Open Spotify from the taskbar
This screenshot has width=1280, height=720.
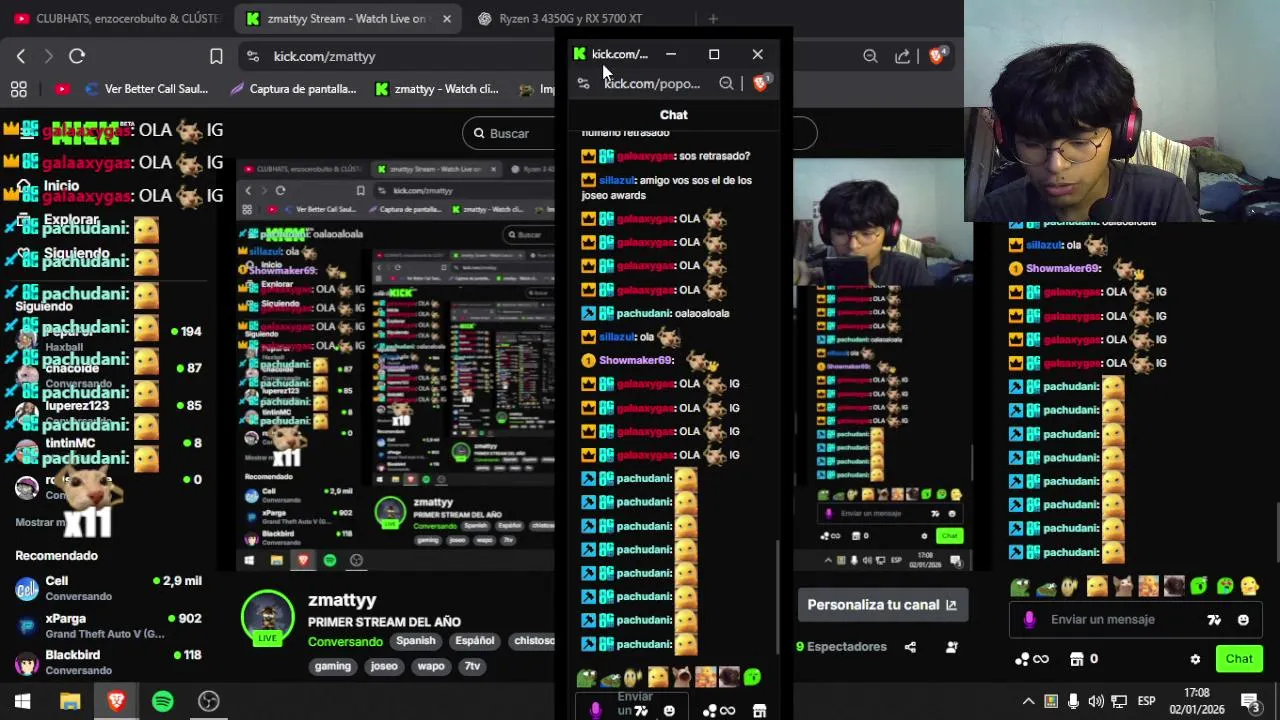click(x=162, y=701)
